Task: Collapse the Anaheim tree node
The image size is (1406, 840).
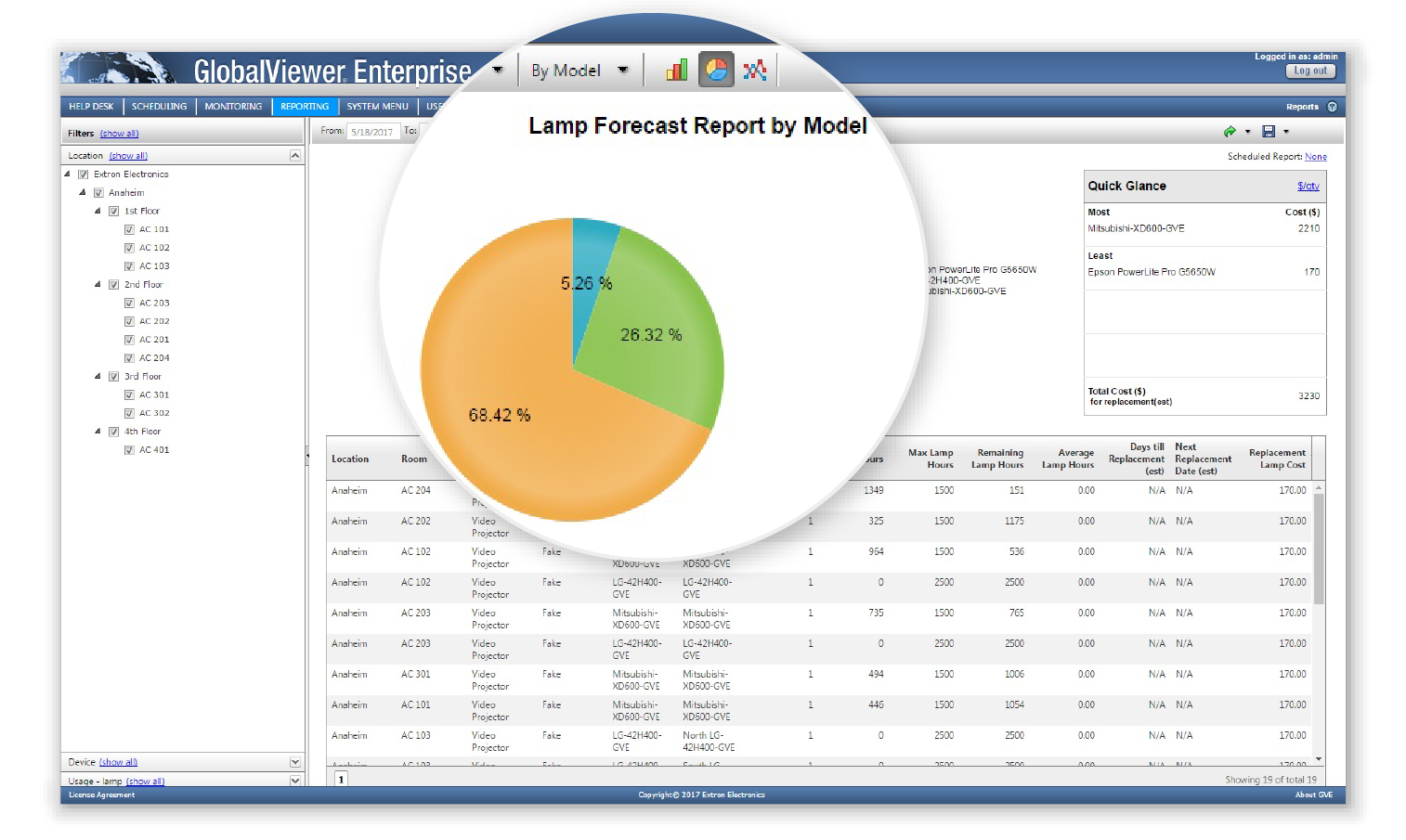Action: click(x=83, y=192)
